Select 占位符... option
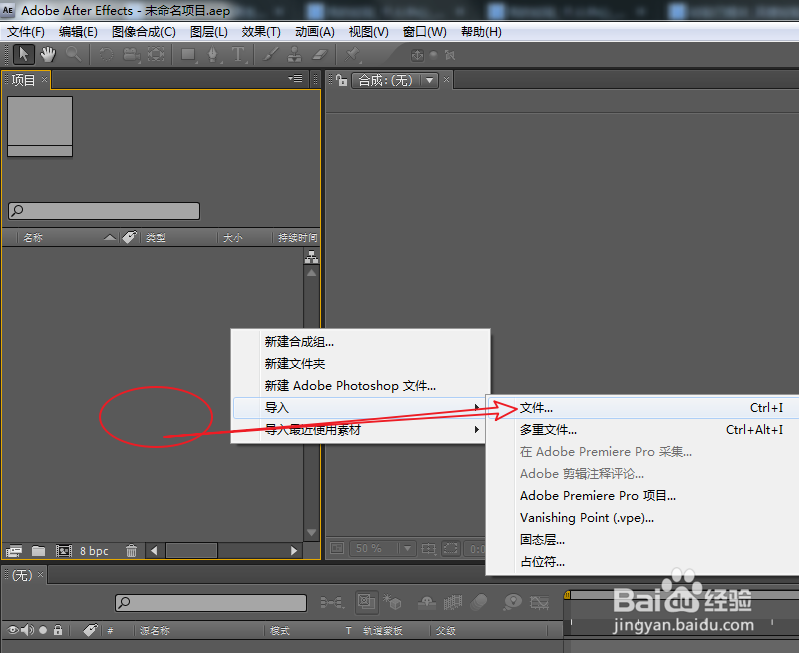The image size is (799, 653). pyautogui.click(x=643, y=562)
